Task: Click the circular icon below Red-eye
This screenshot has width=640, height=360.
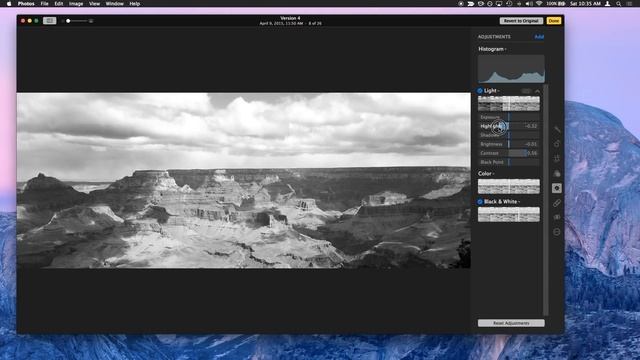Action: pos(557,232)
